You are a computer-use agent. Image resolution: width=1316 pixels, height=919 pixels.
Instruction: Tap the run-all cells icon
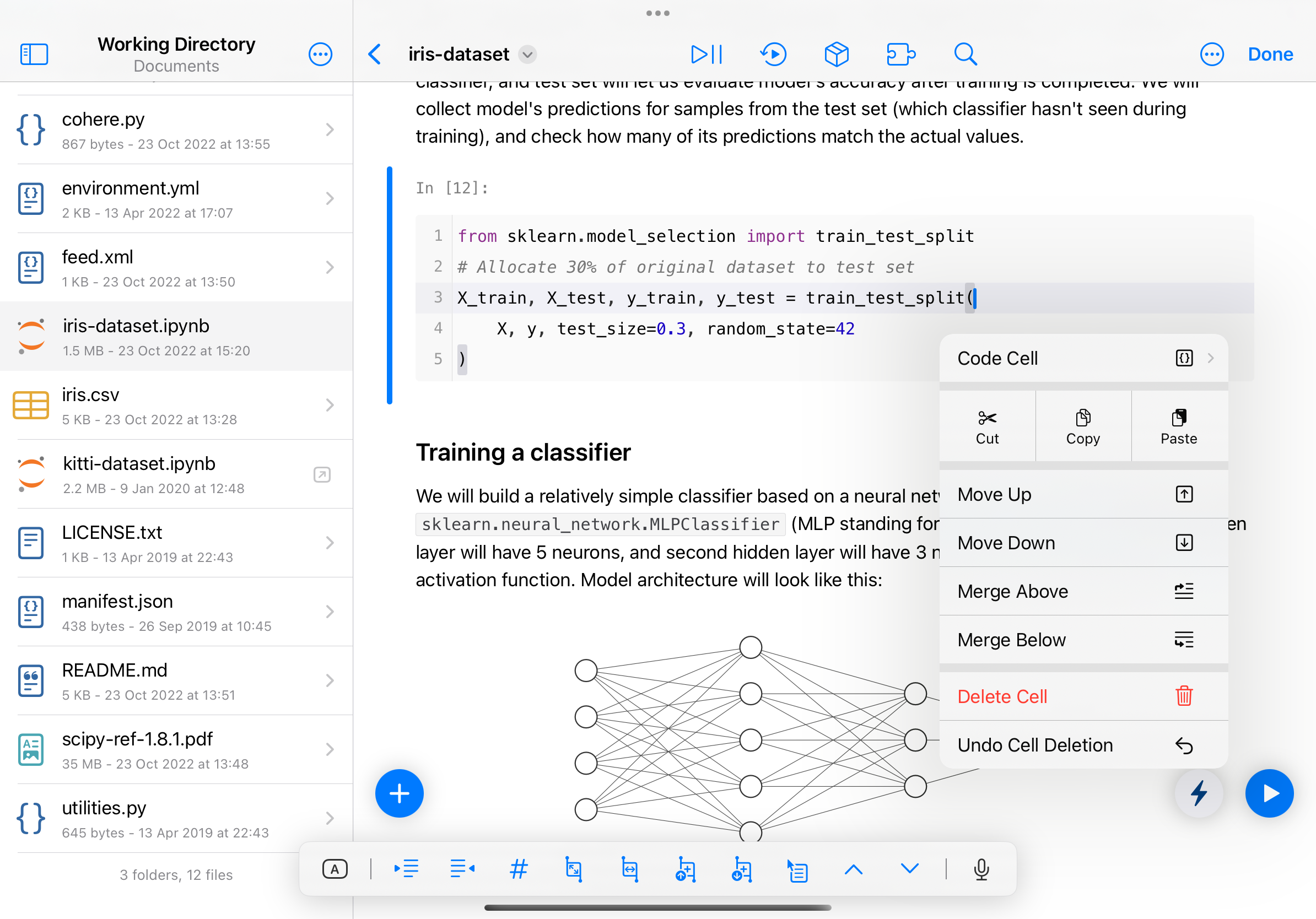(x=706, y=55)
